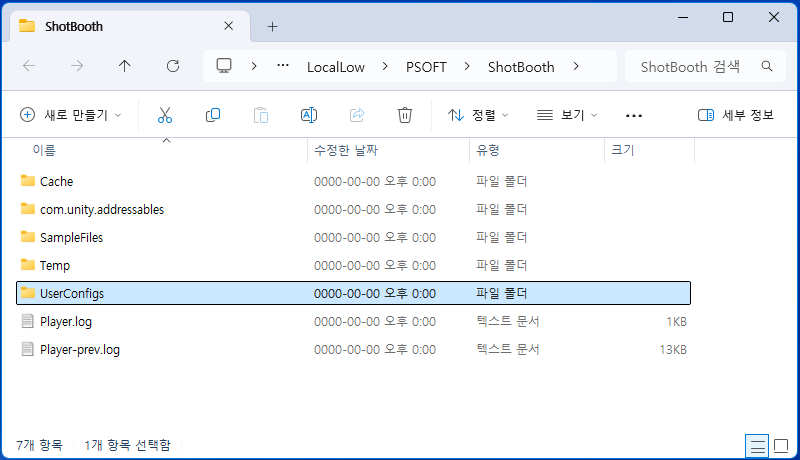Open the See more ellipsis menu
Viewport: 800px width, 460px height.
coord(633,115)
